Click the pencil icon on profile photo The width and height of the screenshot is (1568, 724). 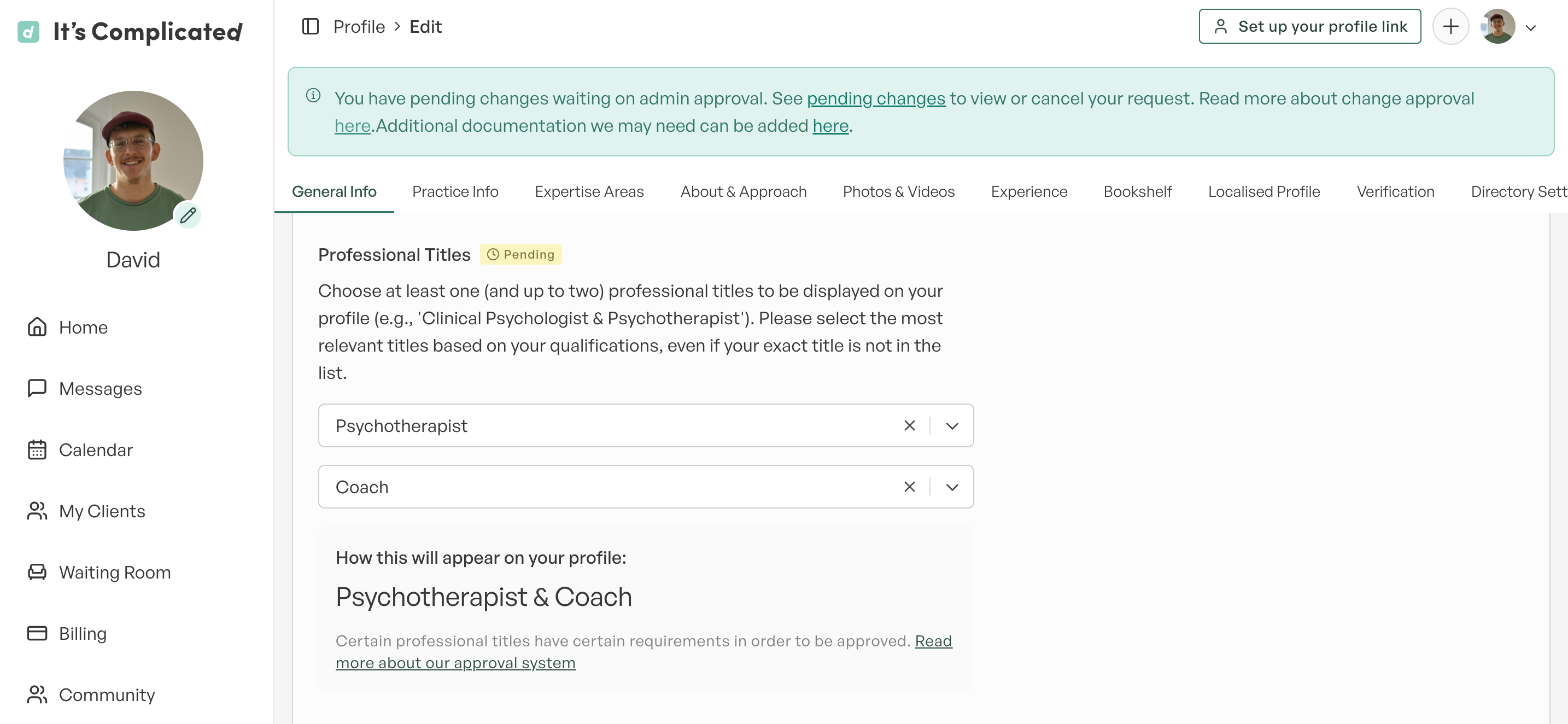tap(188, 215)
